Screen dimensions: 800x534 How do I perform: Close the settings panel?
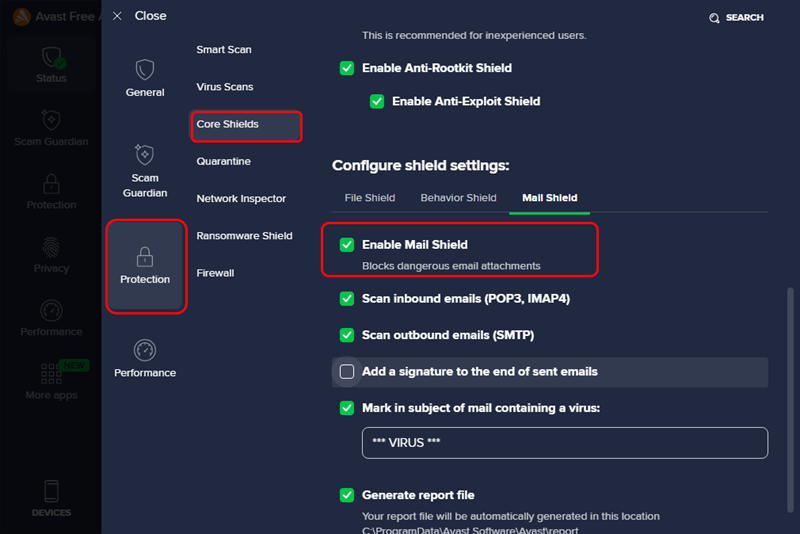click(x=140, y=16)
